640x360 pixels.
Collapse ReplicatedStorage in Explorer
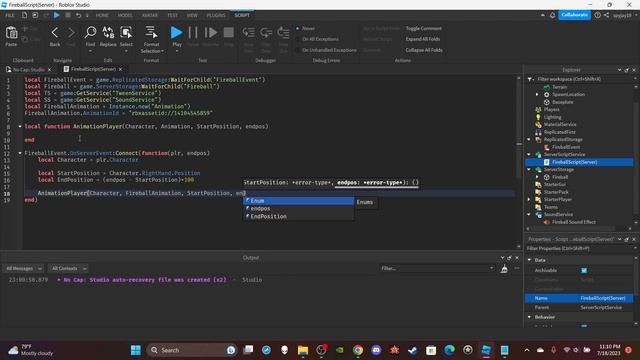529,140
